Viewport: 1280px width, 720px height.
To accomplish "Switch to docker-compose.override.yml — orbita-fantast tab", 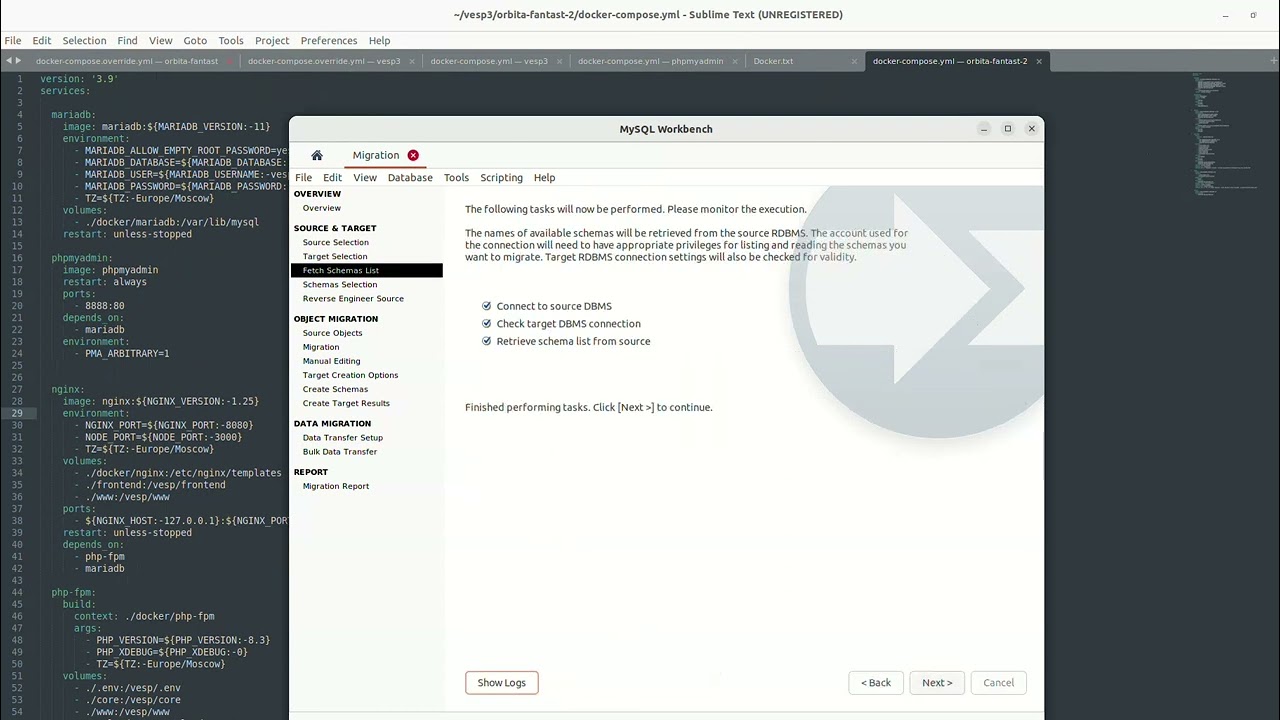I will [127, 61].
